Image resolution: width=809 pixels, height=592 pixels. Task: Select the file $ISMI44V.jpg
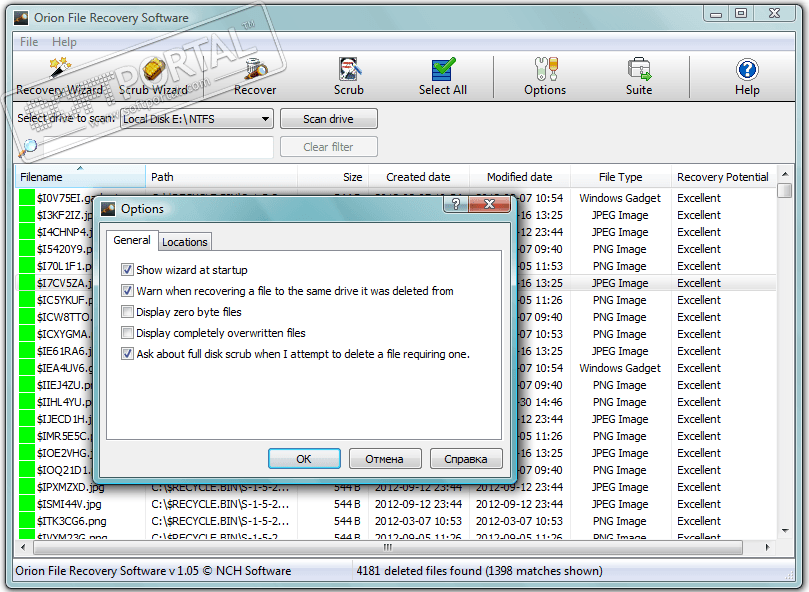coord(69,504)
